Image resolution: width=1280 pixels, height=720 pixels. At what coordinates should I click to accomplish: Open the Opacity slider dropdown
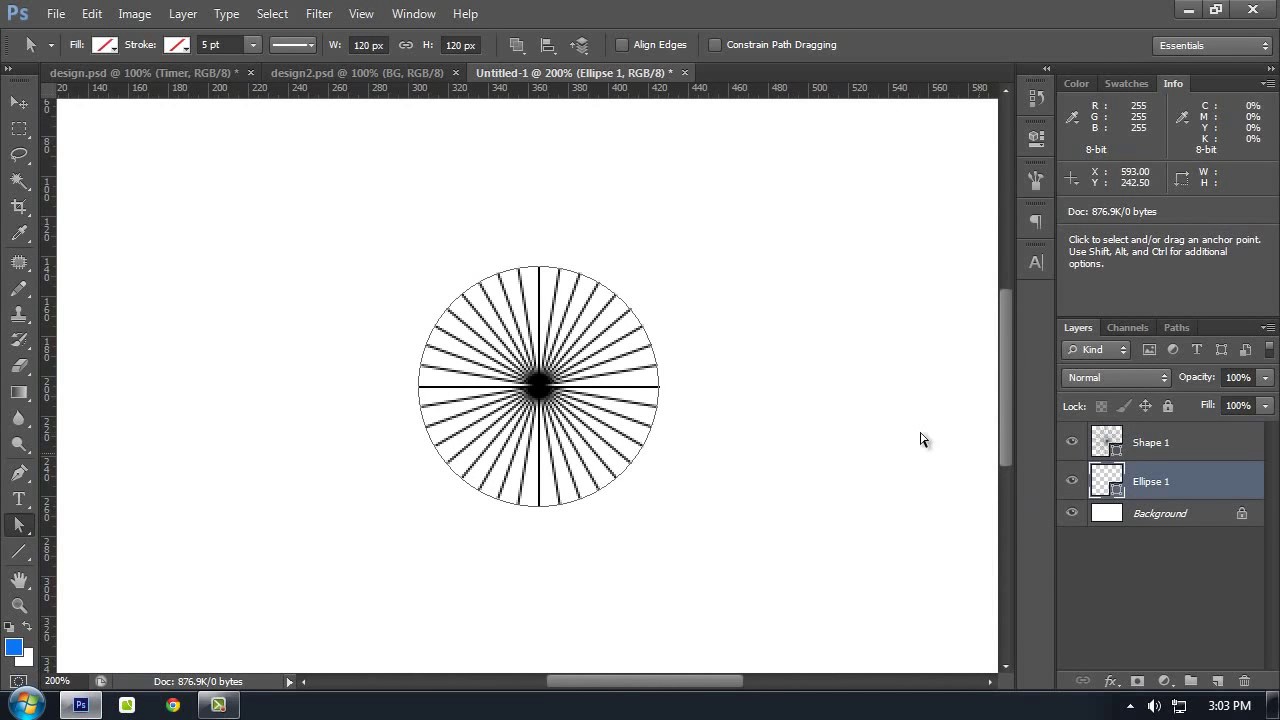(x=1265, y=378)
